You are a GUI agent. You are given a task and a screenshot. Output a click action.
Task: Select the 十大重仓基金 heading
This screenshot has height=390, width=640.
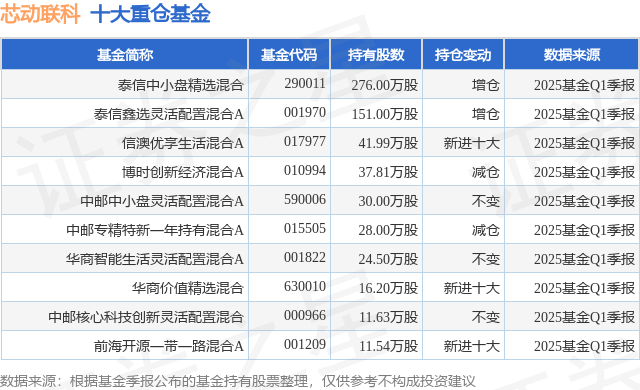point(150,14)
